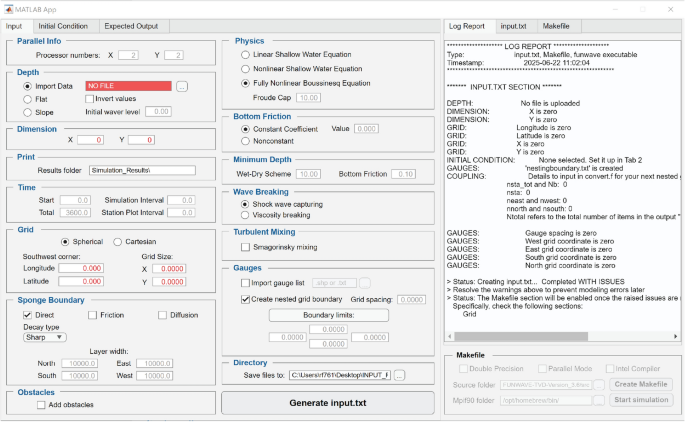Choose the Cartesian grid radio button
Viewport: 685px width, 422px height.
tap(117, 241)
